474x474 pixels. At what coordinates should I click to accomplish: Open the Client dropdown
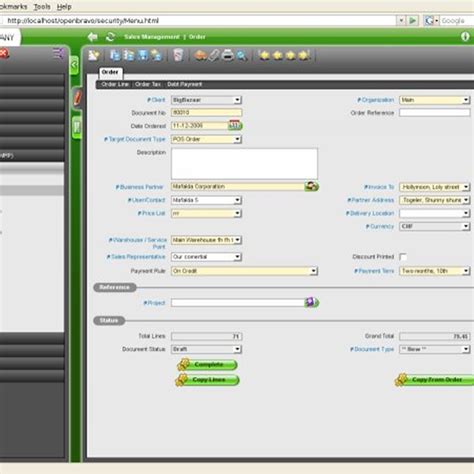[237, 100]
